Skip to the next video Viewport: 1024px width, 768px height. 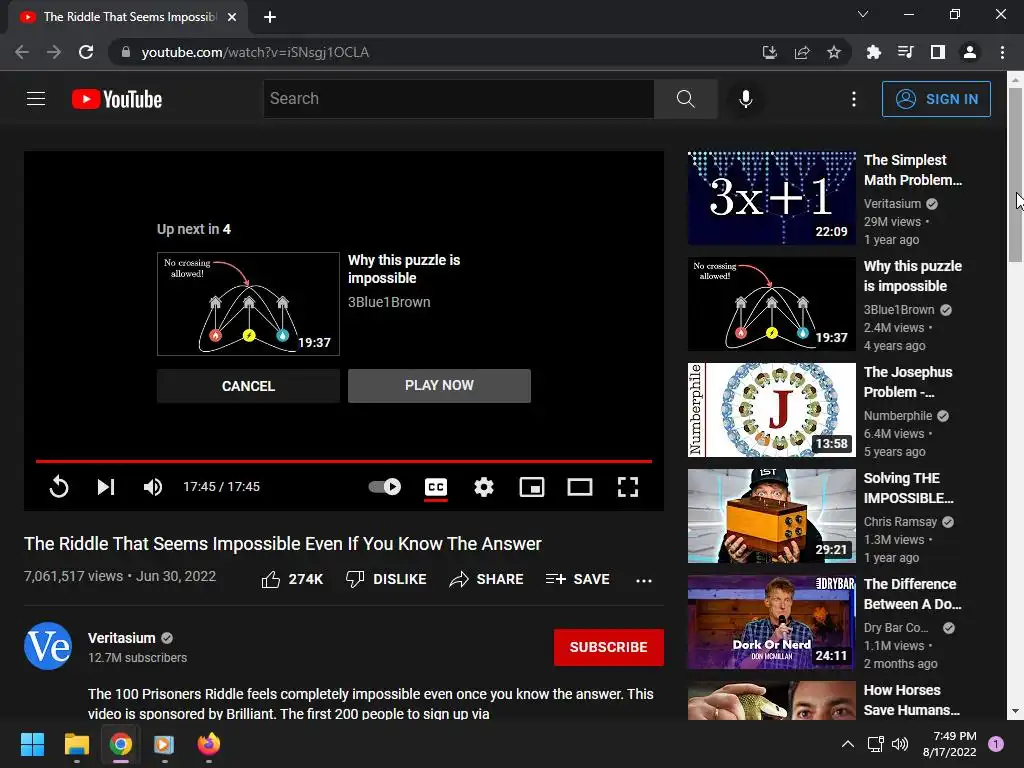pyautogui.click(x=106, y=487)
